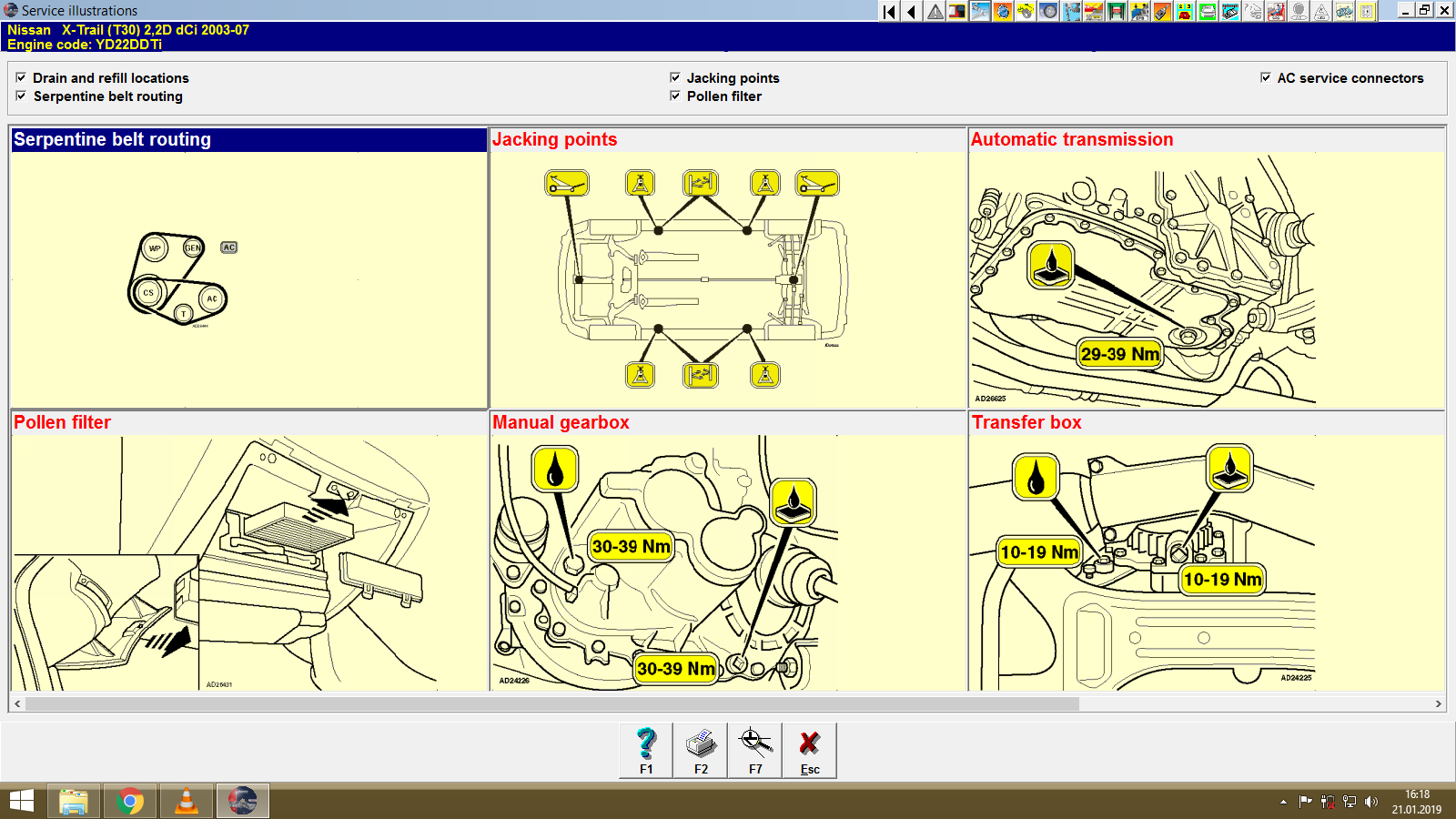Click the blue globe toolbar icon
This screenshot has height=819, width=1456.
point(1001,13)
